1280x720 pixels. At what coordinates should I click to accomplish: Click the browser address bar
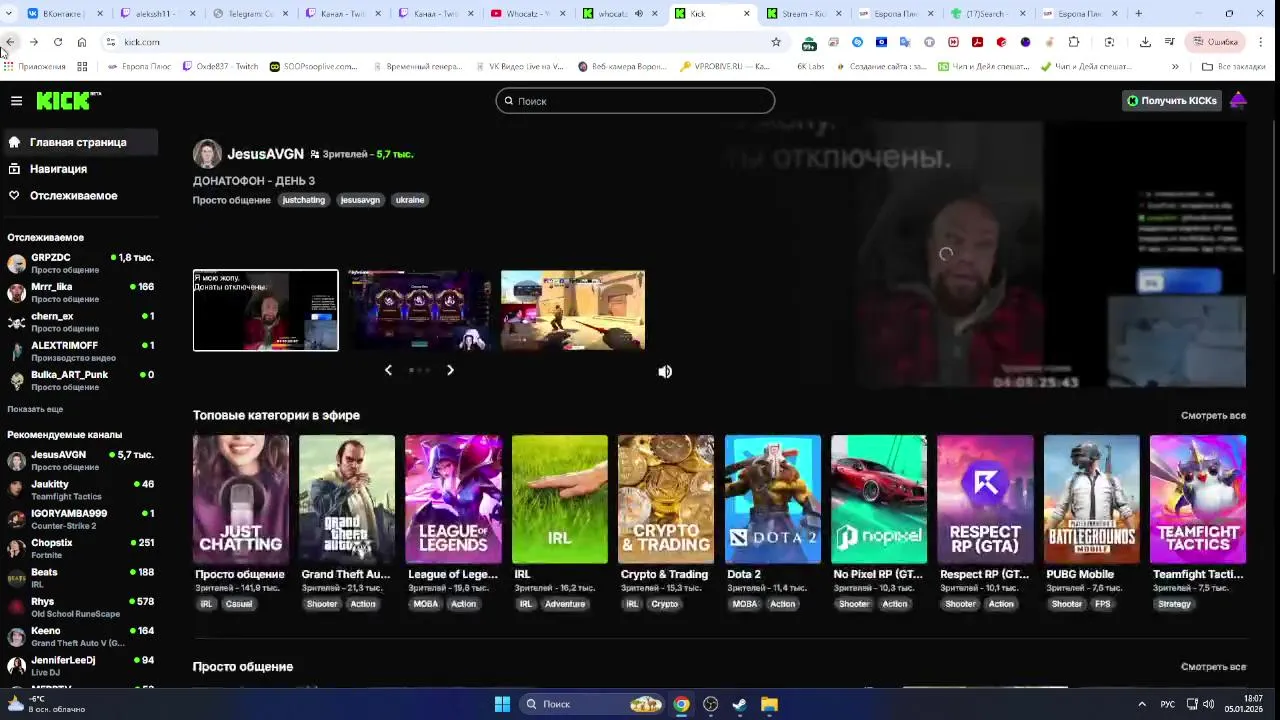(440, 42)
